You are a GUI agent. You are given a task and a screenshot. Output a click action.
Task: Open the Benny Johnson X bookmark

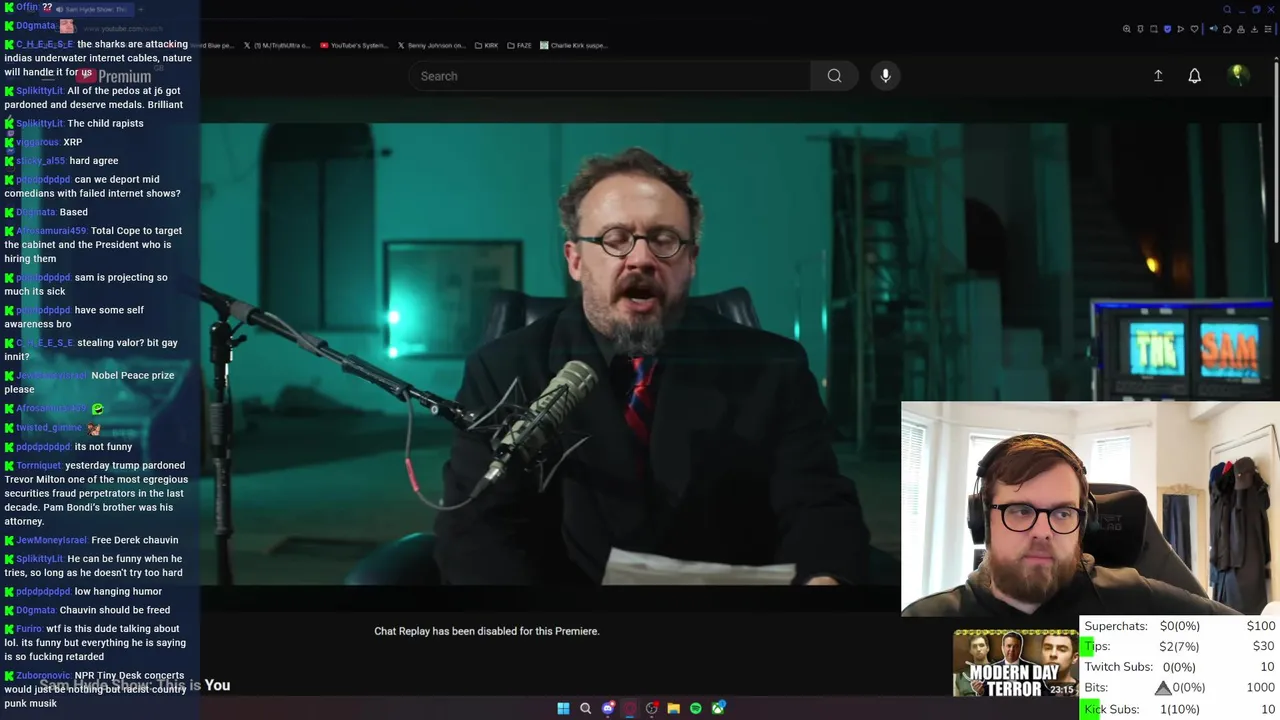432,45
